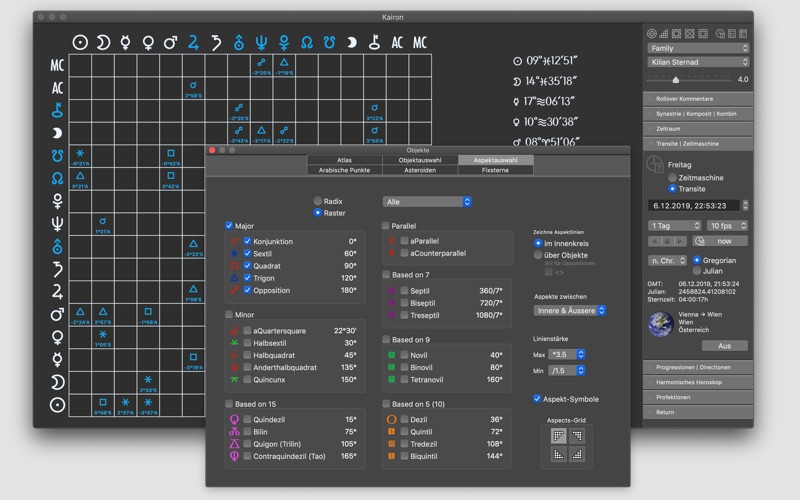Switch to the Fixsterne tab
This screenshot has width=800, height=500.
tap(495, 170)
